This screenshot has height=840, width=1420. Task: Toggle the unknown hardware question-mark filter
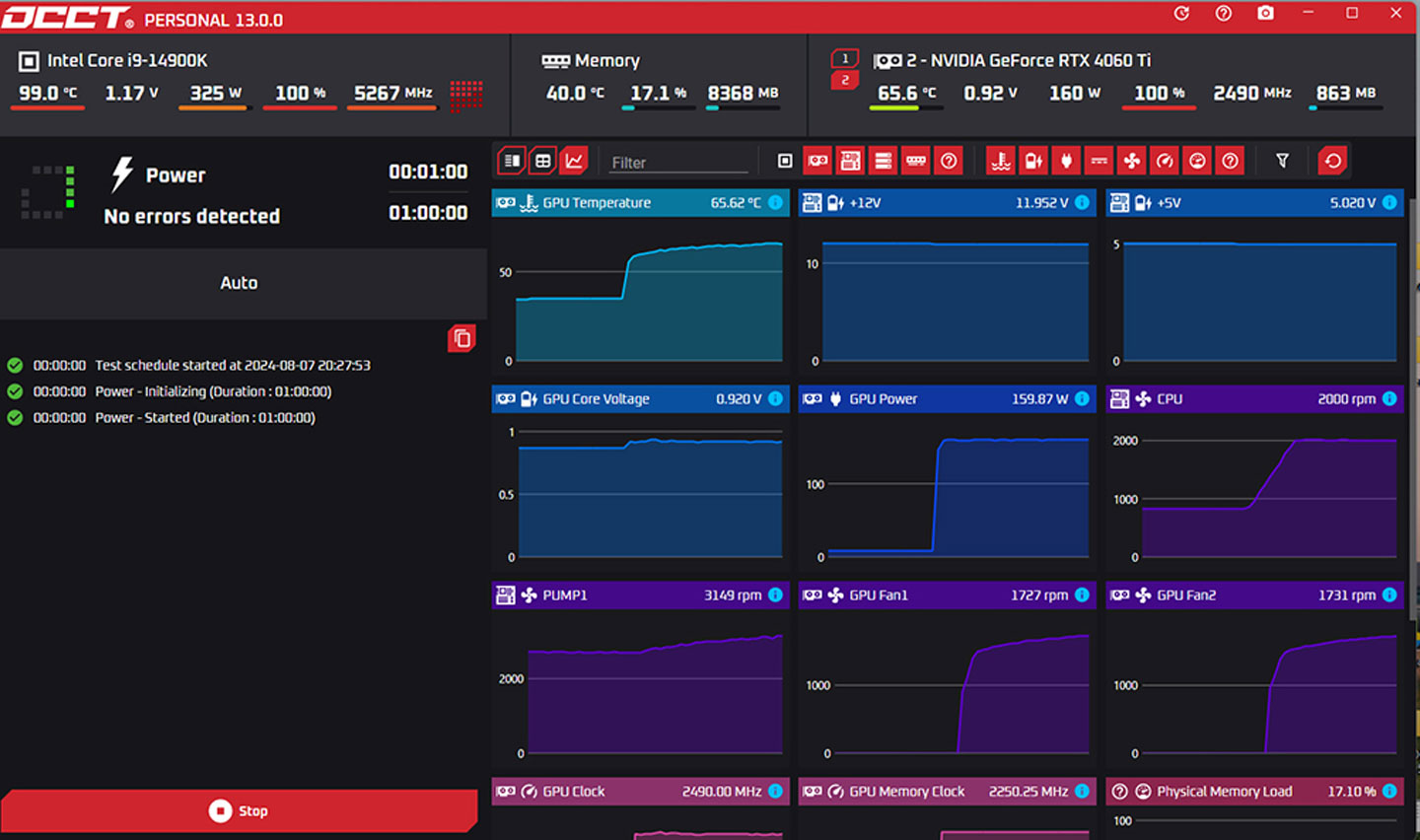949,161
